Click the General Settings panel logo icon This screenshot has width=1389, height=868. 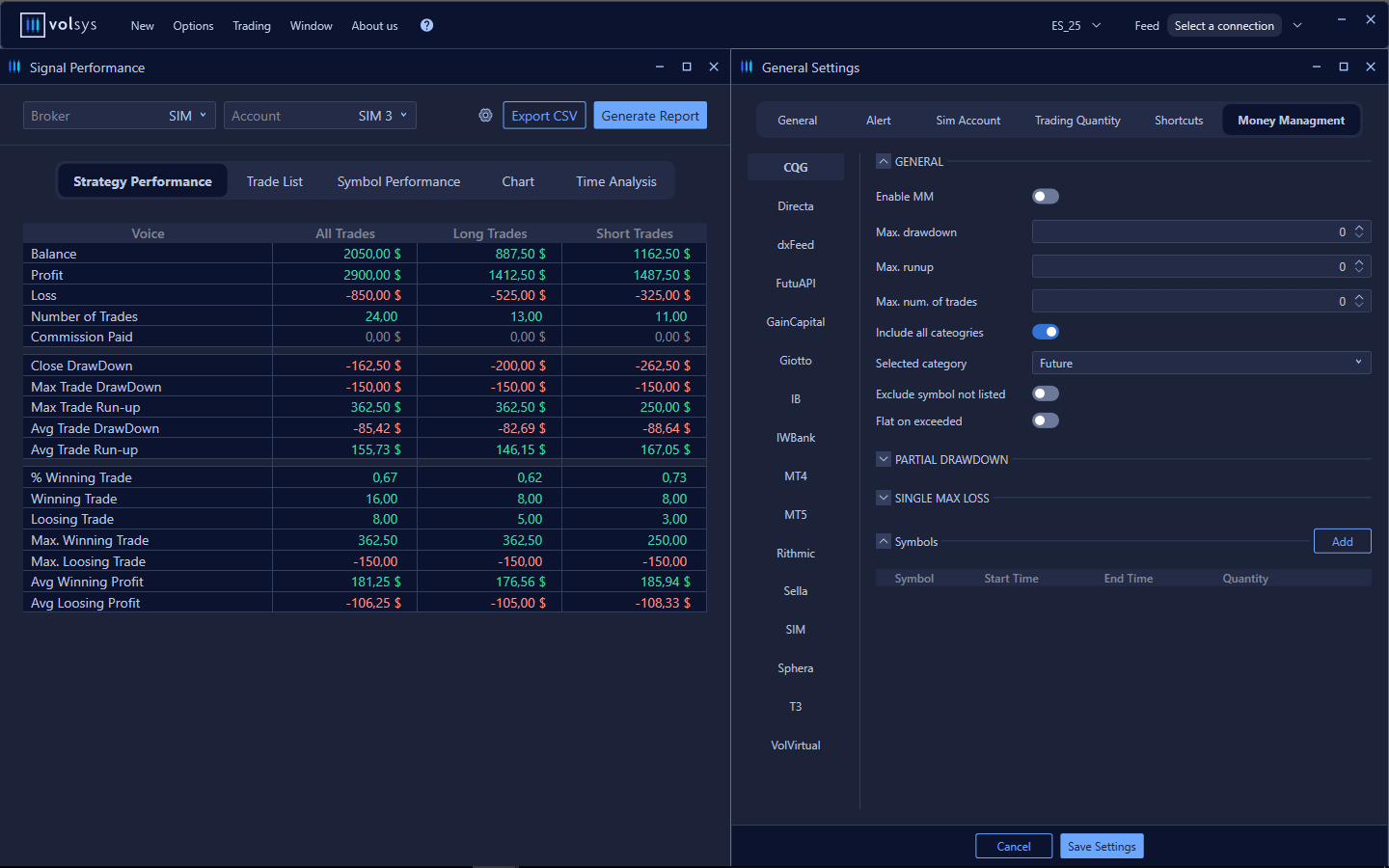pyautogui.click(x=747, y=68)
